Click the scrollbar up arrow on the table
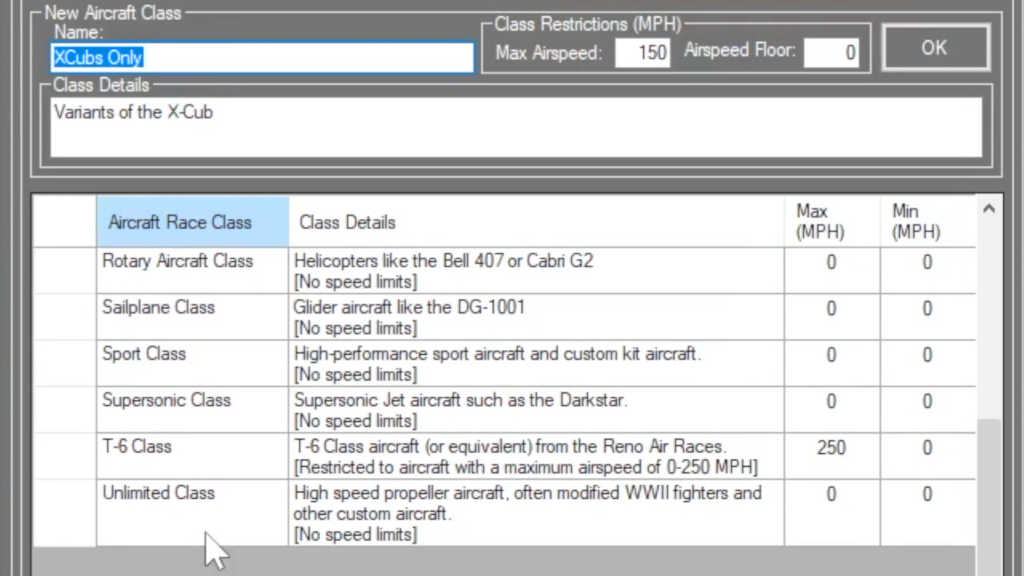The width and height of the screenshot is (1024, 576). pyautogui.click(x=988, y=207)
